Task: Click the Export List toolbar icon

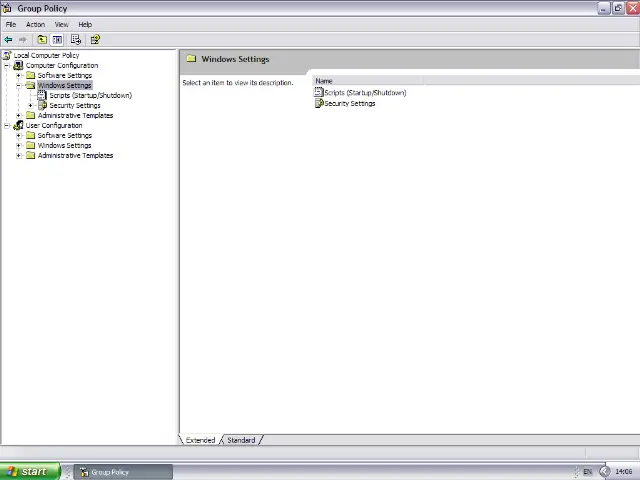Action: click(76, 40)
